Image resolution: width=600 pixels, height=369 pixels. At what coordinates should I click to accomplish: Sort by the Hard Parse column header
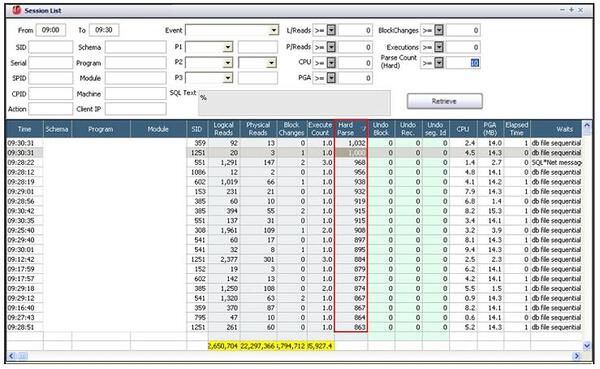coord(351,129)
